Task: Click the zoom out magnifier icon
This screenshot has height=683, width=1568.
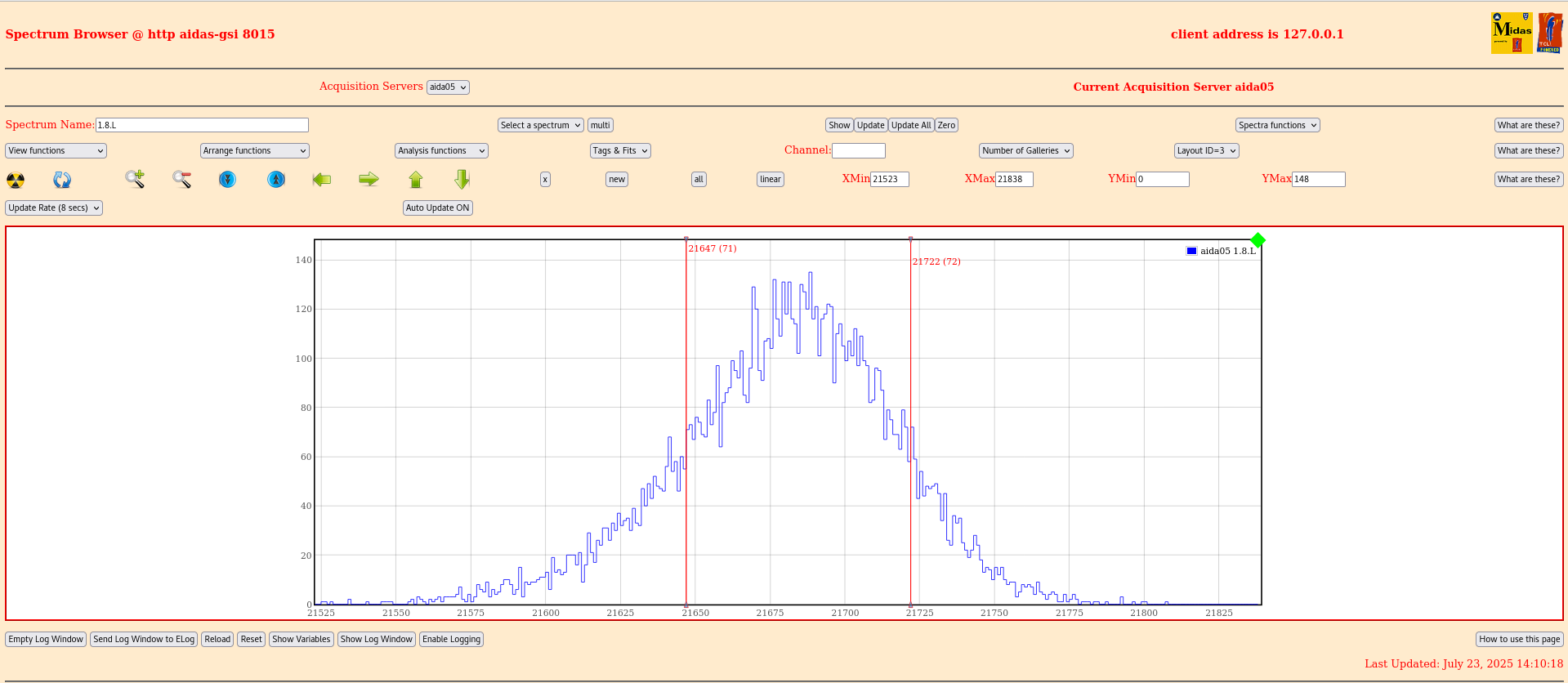Action: (181, 179)
